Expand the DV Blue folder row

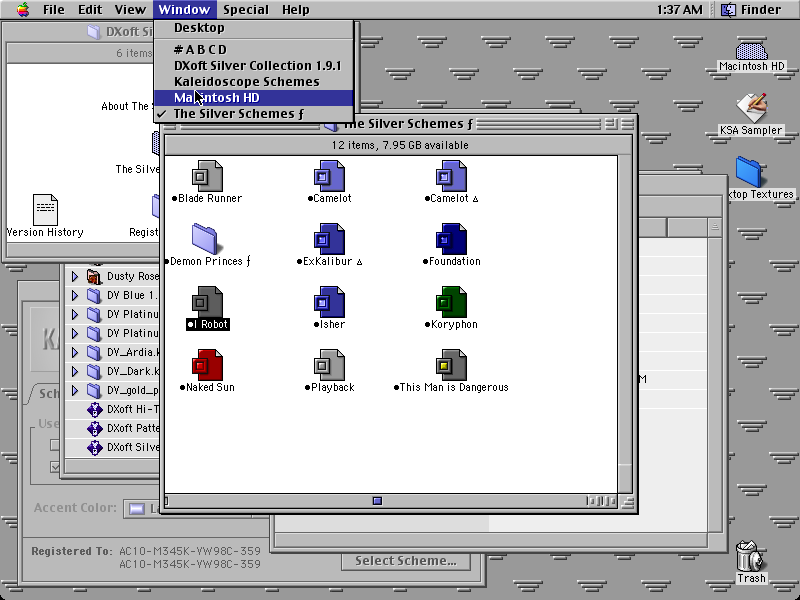(74, 295)
